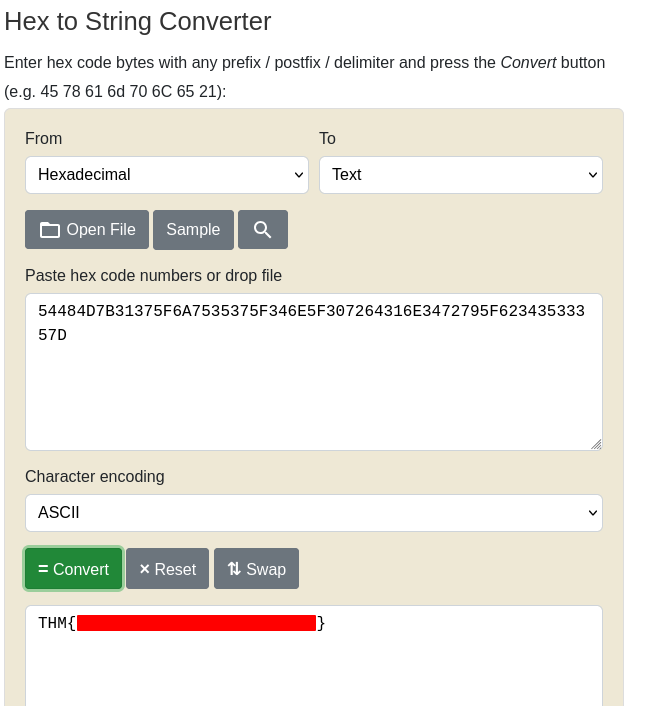
Task: Click the X icon on the Reset button
Action: pyautogui.click(x=145, y=569)
